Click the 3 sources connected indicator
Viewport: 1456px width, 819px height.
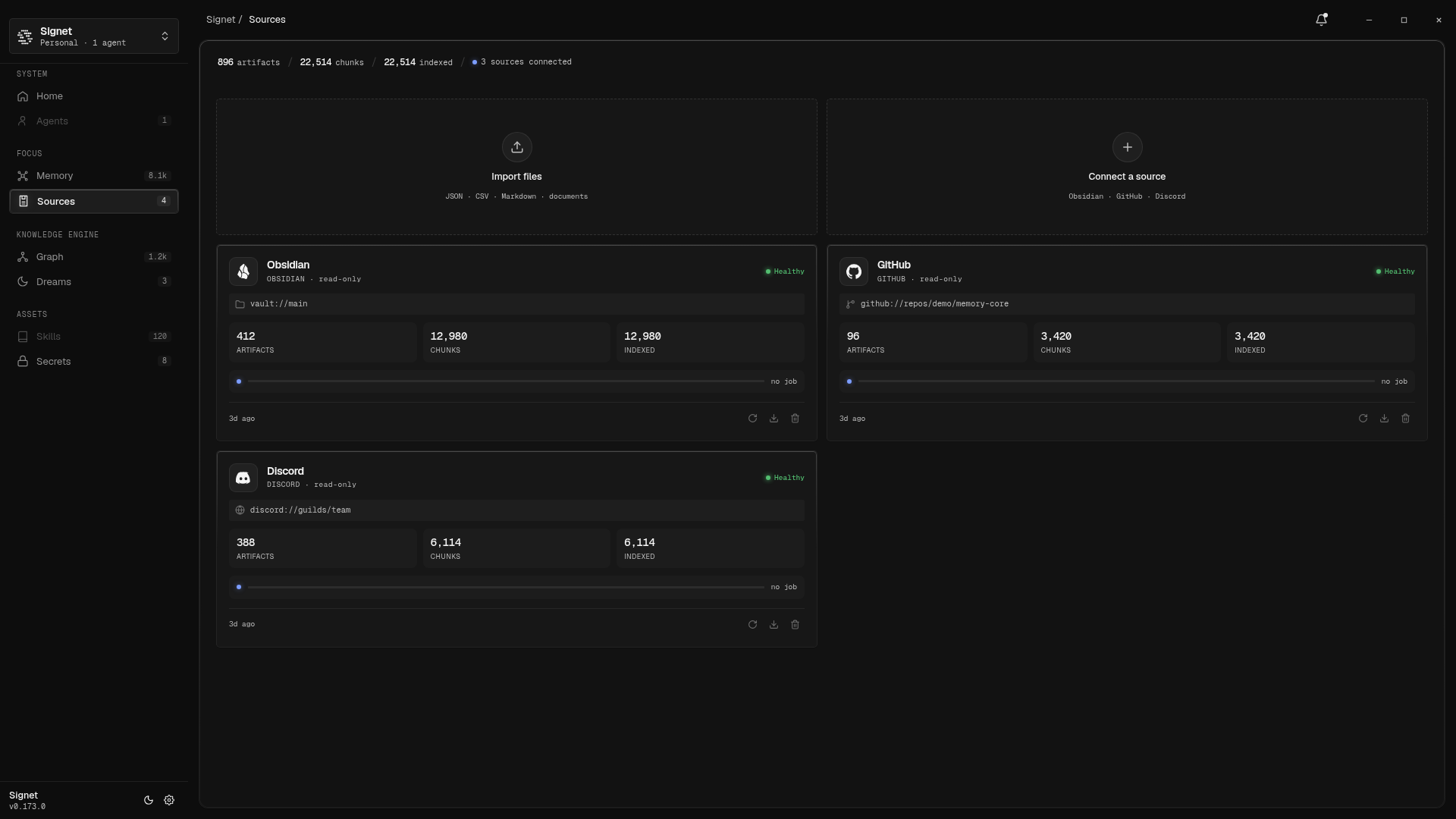tap(522, 62)
